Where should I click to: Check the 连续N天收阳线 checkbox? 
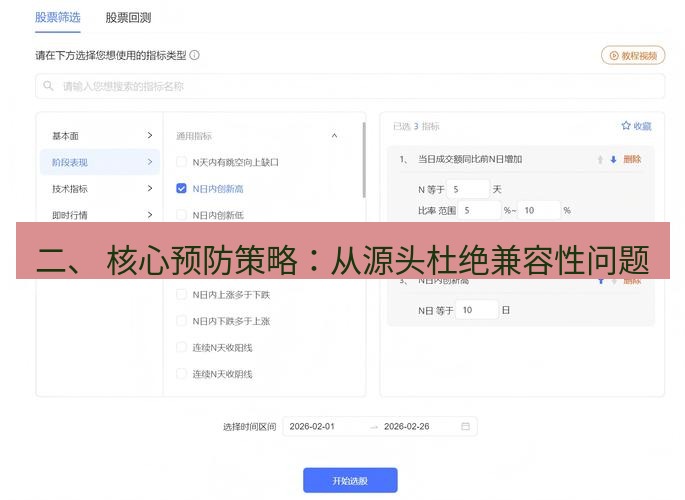(x=181, y=348)
